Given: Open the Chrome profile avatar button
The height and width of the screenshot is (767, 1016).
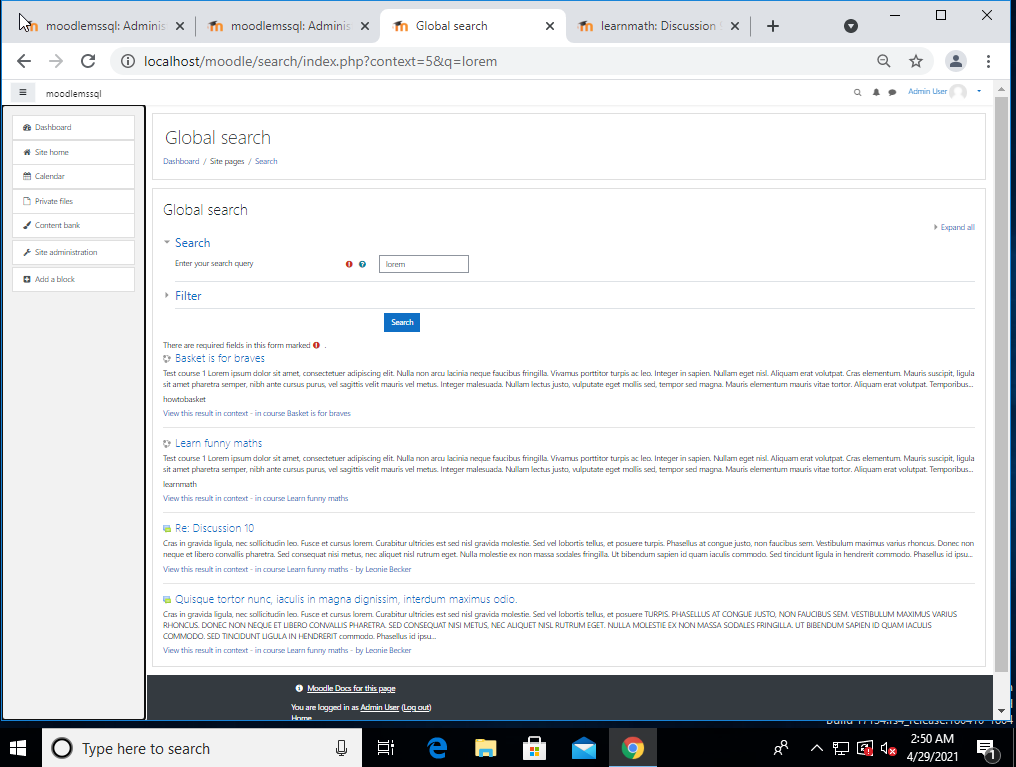Looking at the screenshot, I should [955, 62].
